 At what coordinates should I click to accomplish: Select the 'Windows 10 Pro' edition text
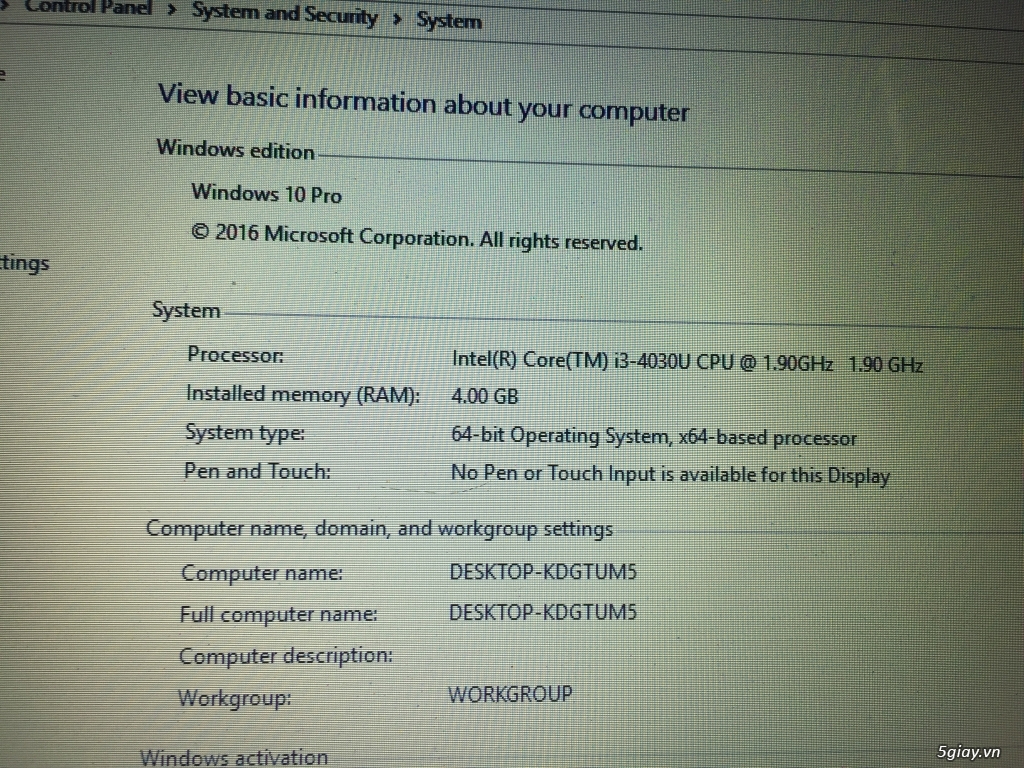[266, 194]
